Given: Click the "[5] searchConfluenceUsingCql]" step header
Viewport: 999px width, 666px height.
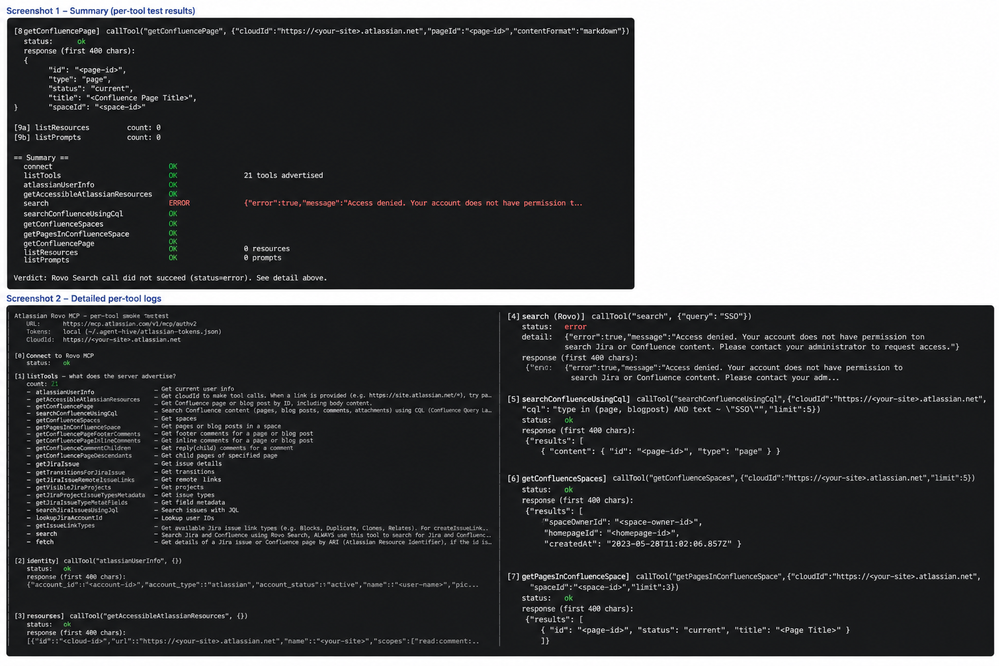Looking at the screenshot, I should coord(569,399).
